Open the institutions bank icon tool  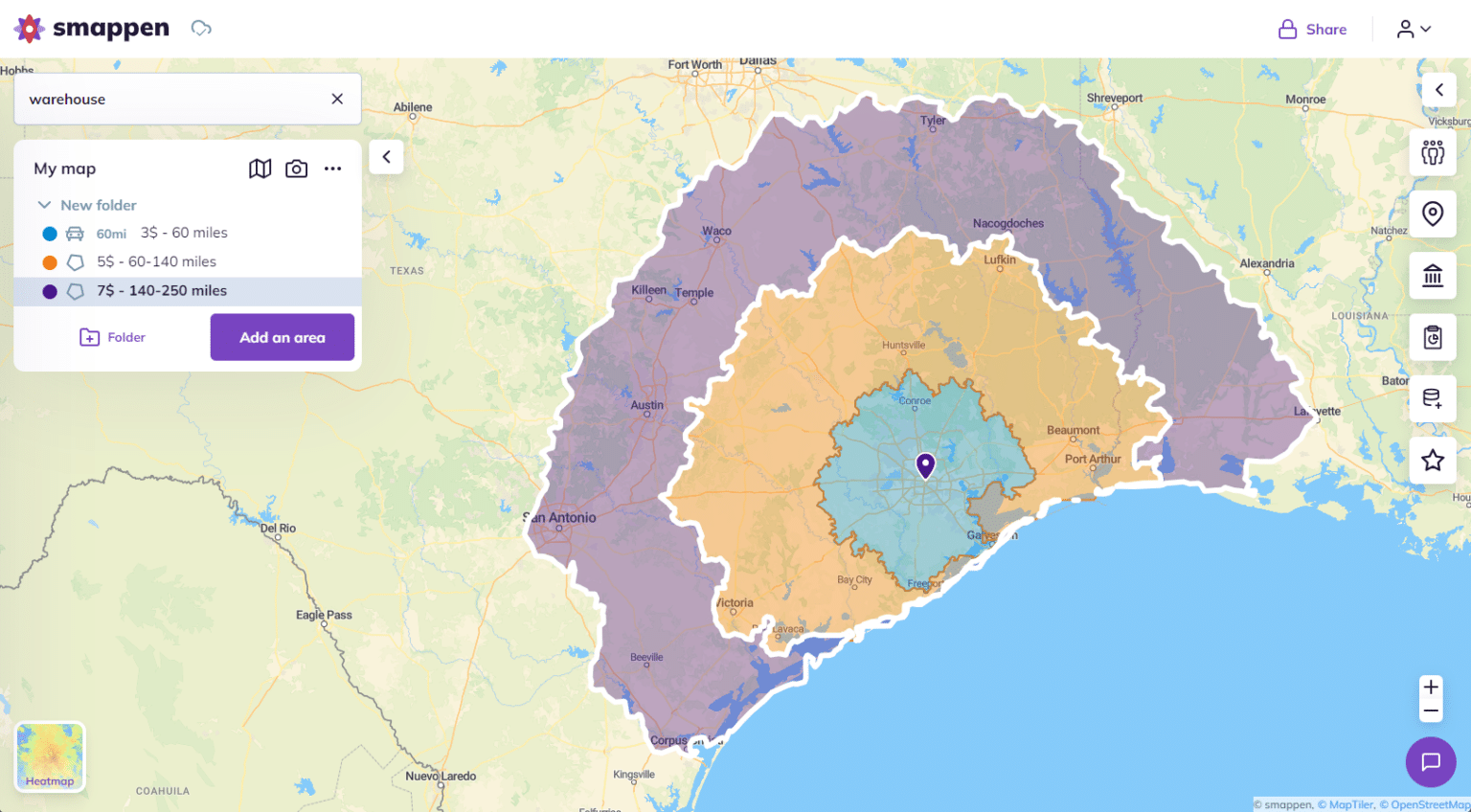[x=1433, y=276]
